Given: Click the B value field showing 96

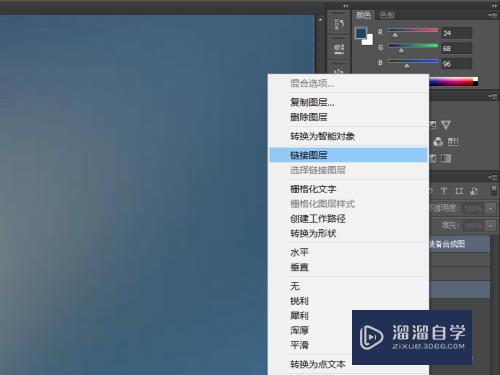Looking at the screenshot, I should click(x=457, y=64).
